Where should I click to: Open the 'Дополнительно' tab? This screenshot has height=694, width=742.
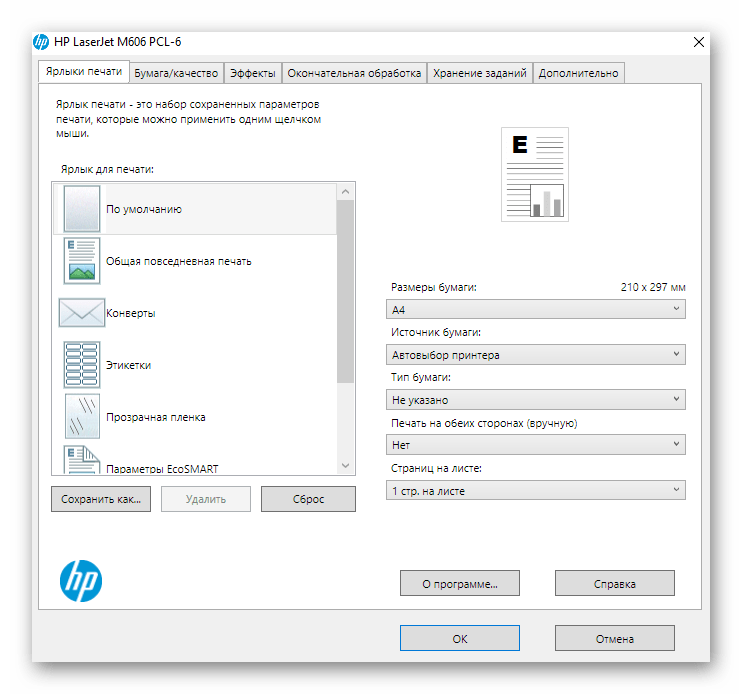point(578,73)
